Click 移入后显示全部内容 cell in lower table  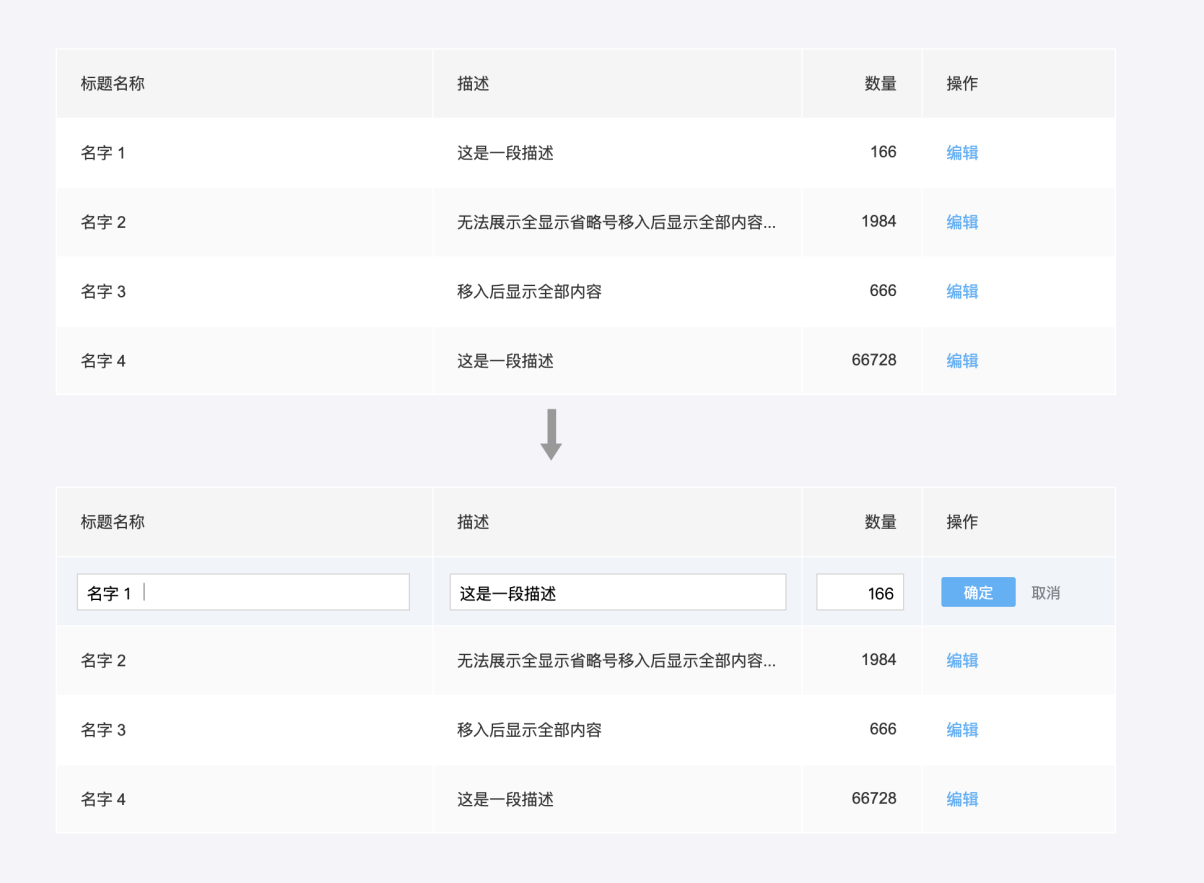pyautogui.click(x=529, y=730)
